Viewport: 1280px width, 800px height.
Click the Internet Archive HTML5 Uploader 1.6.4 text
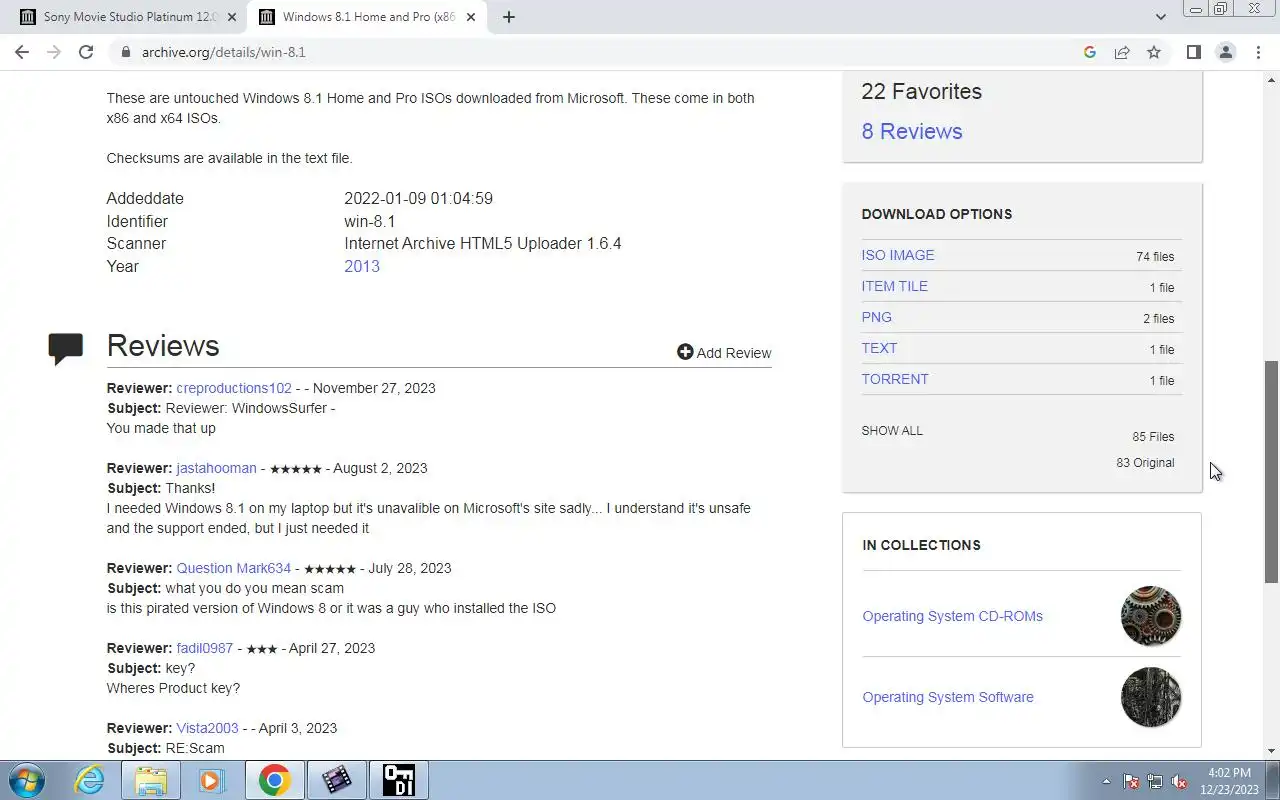(x=483, y=243)
